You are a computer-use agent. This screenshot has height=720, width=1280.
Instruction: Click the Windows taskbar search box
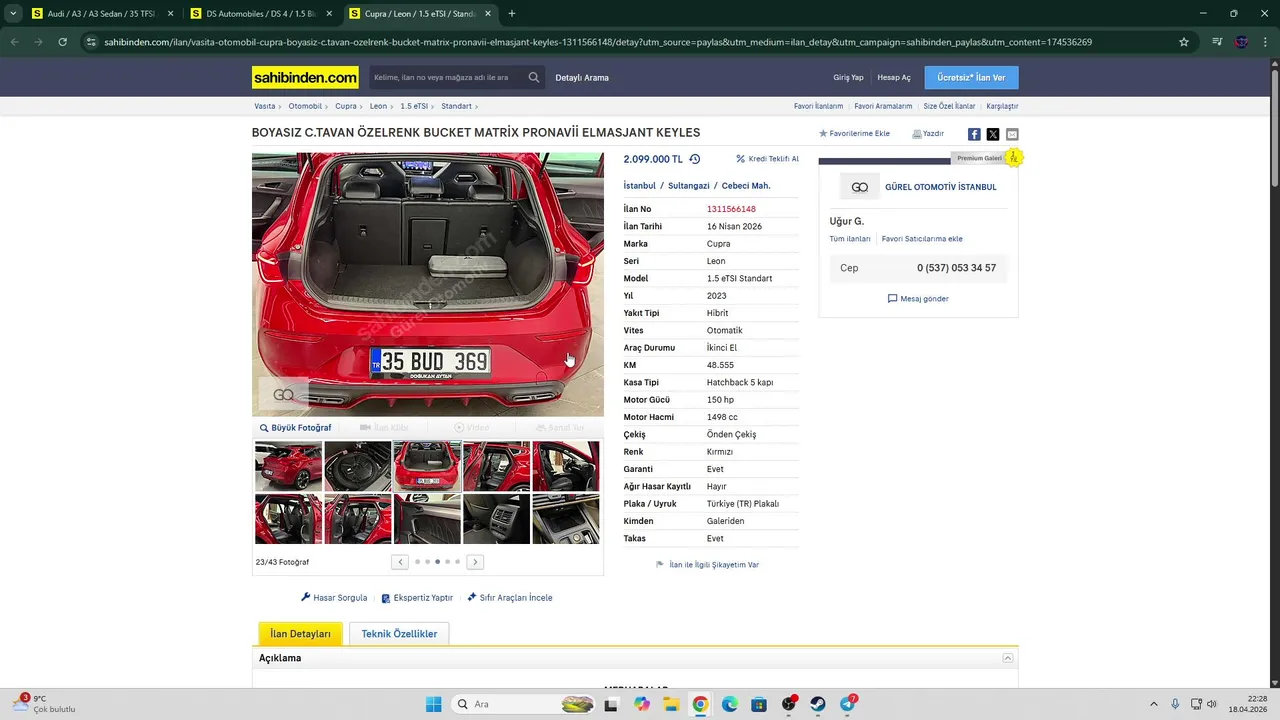[x=523, y=704]
